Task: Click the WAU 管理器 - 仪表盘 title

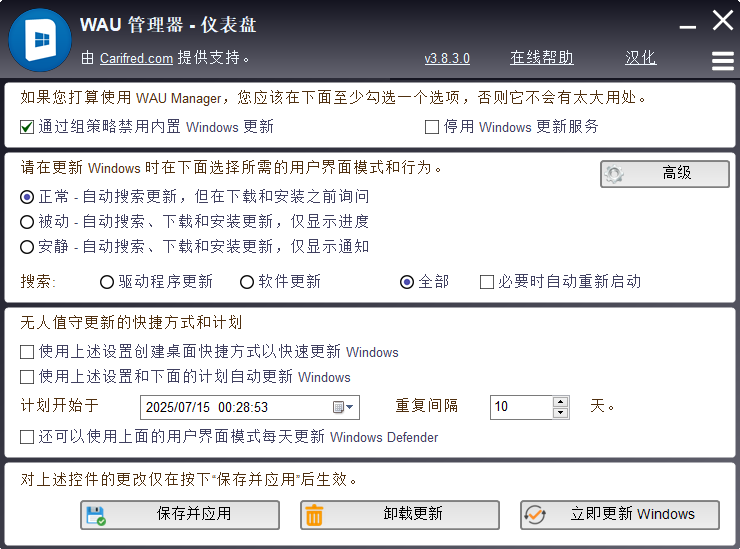Action: tap(168, 25)
